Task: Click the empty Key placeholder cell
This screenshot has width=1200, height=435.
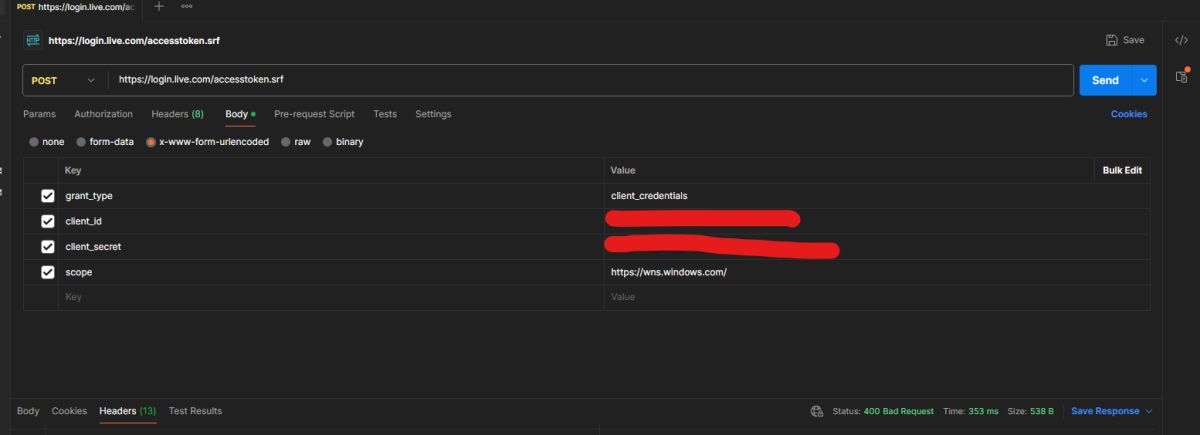Action: (331, 298)
